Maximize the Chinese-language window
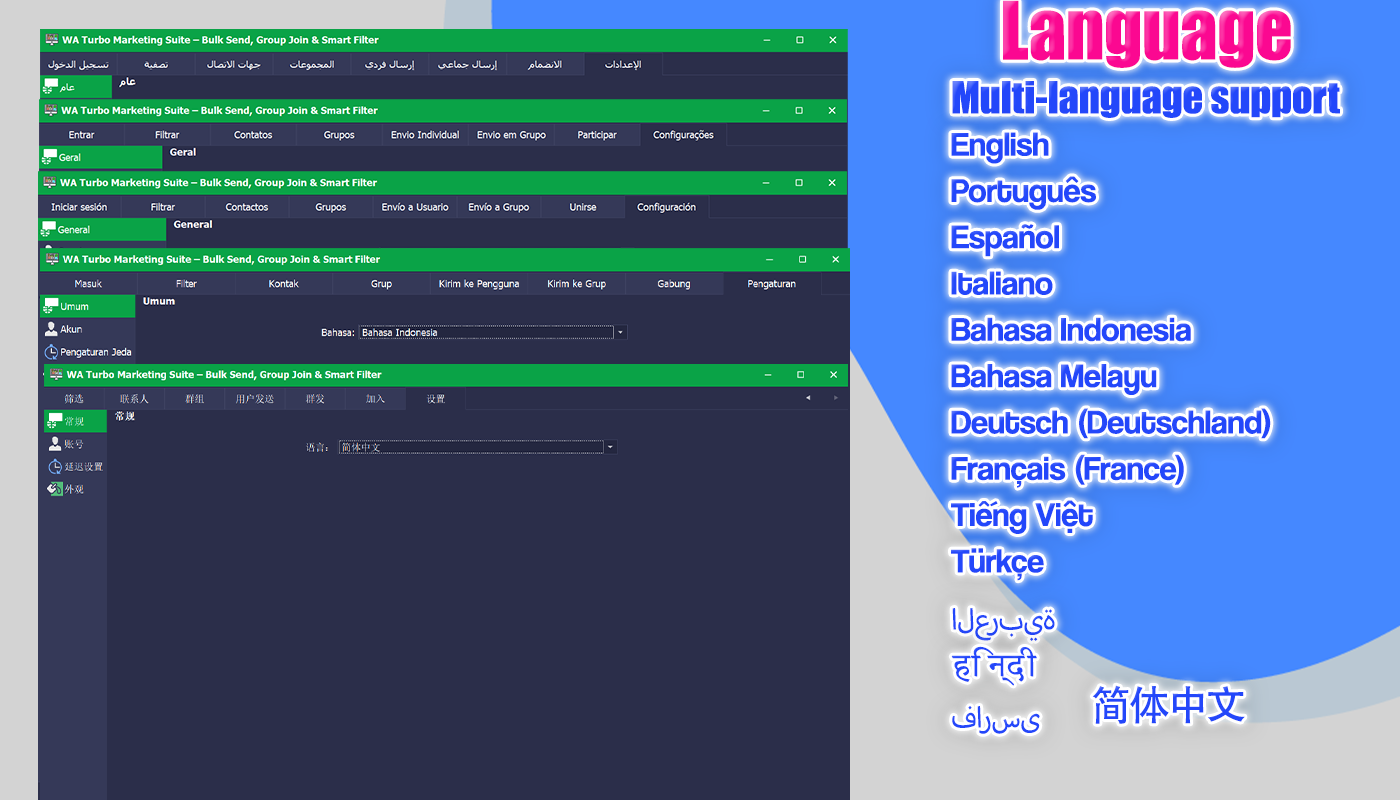The height and width of the screenshot is (800, 1400). [x=800, y=374]
